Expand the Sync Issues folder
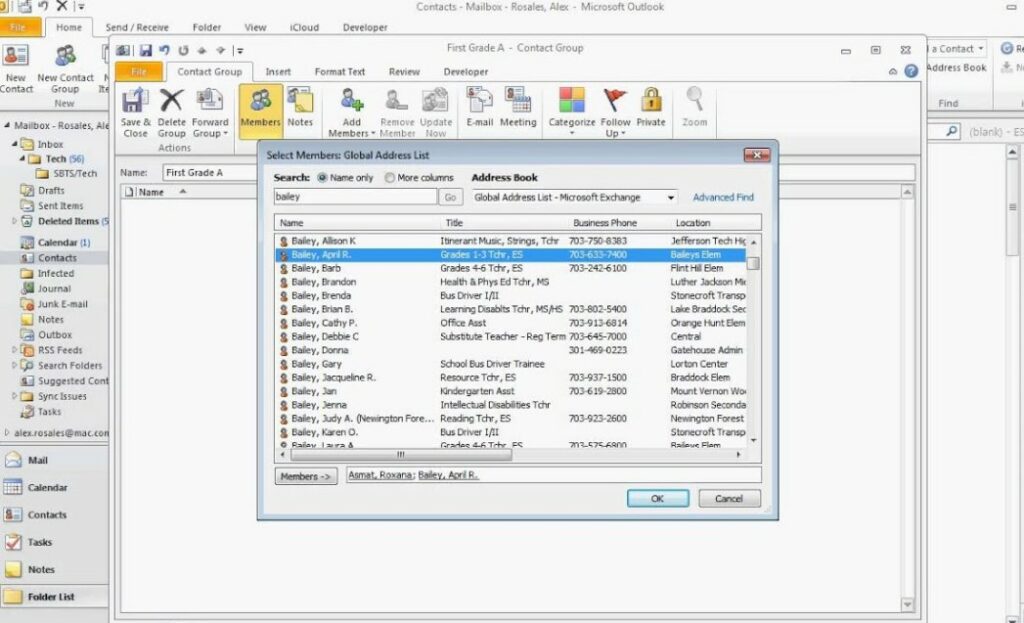 point(14,396)
